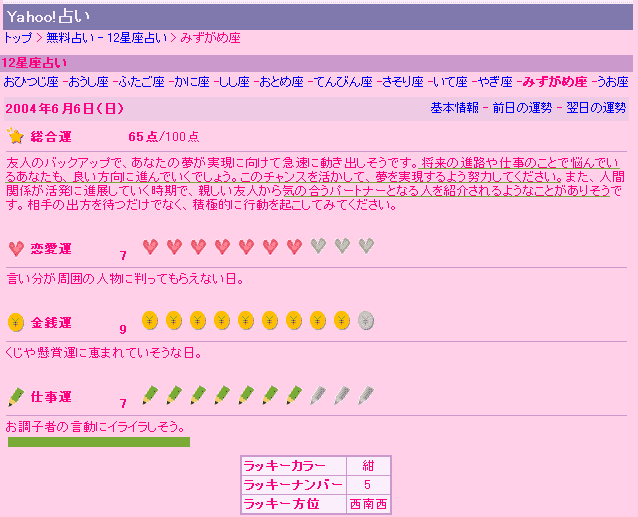Go to うお座 horoscope

[612, 82]
